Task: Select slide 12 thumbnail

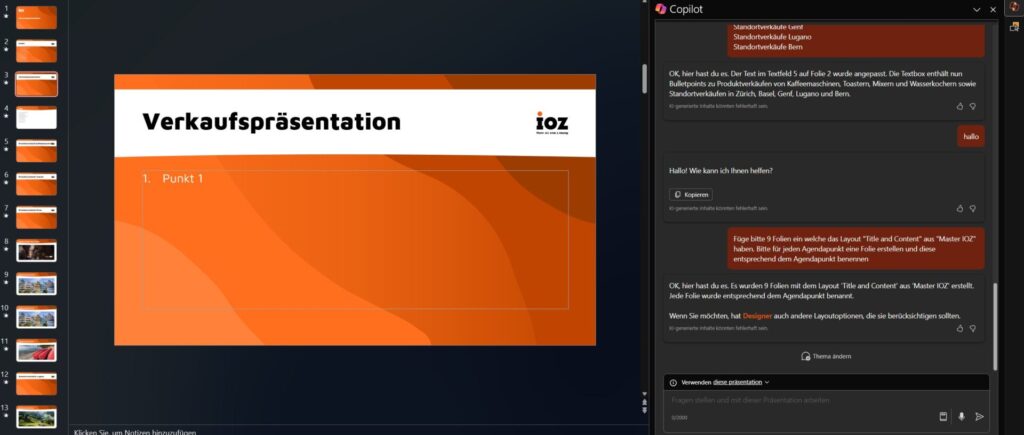Action: click(x=37, y=384)
